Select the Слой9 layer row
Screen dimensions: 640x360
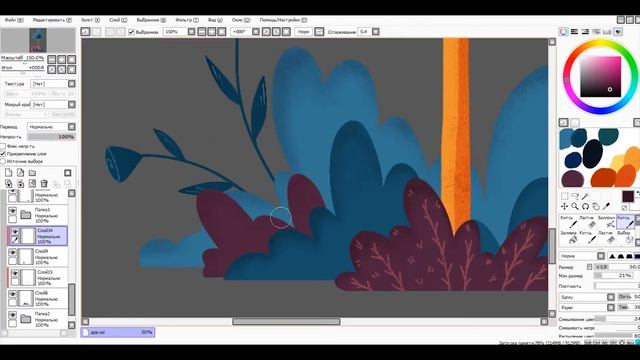point(38,257)
